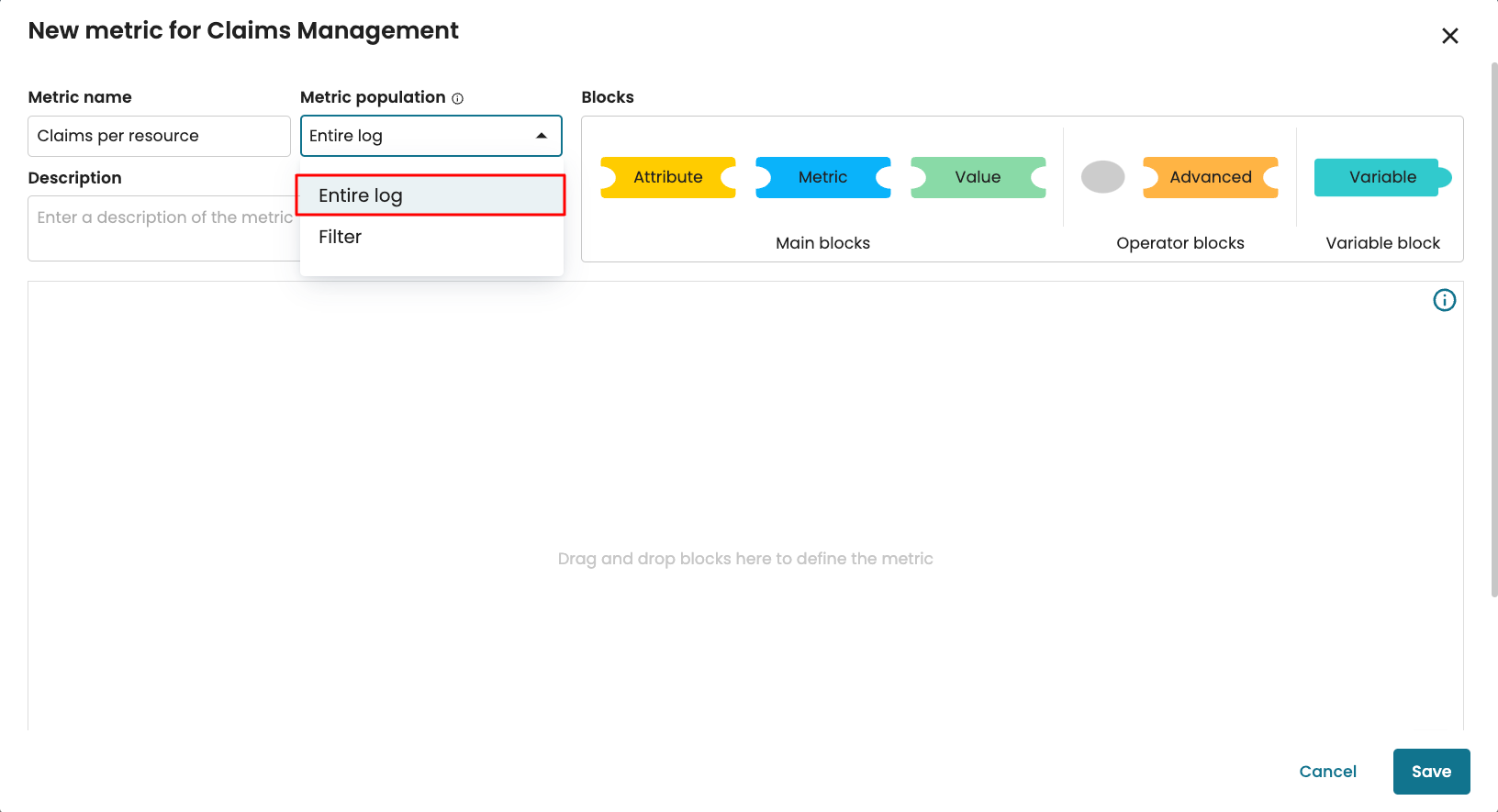The width and height of the screenshot is (1498, 812).
Task: Click the gray oval operator block
Action: pyautogui.click(x=1102, y=177)
